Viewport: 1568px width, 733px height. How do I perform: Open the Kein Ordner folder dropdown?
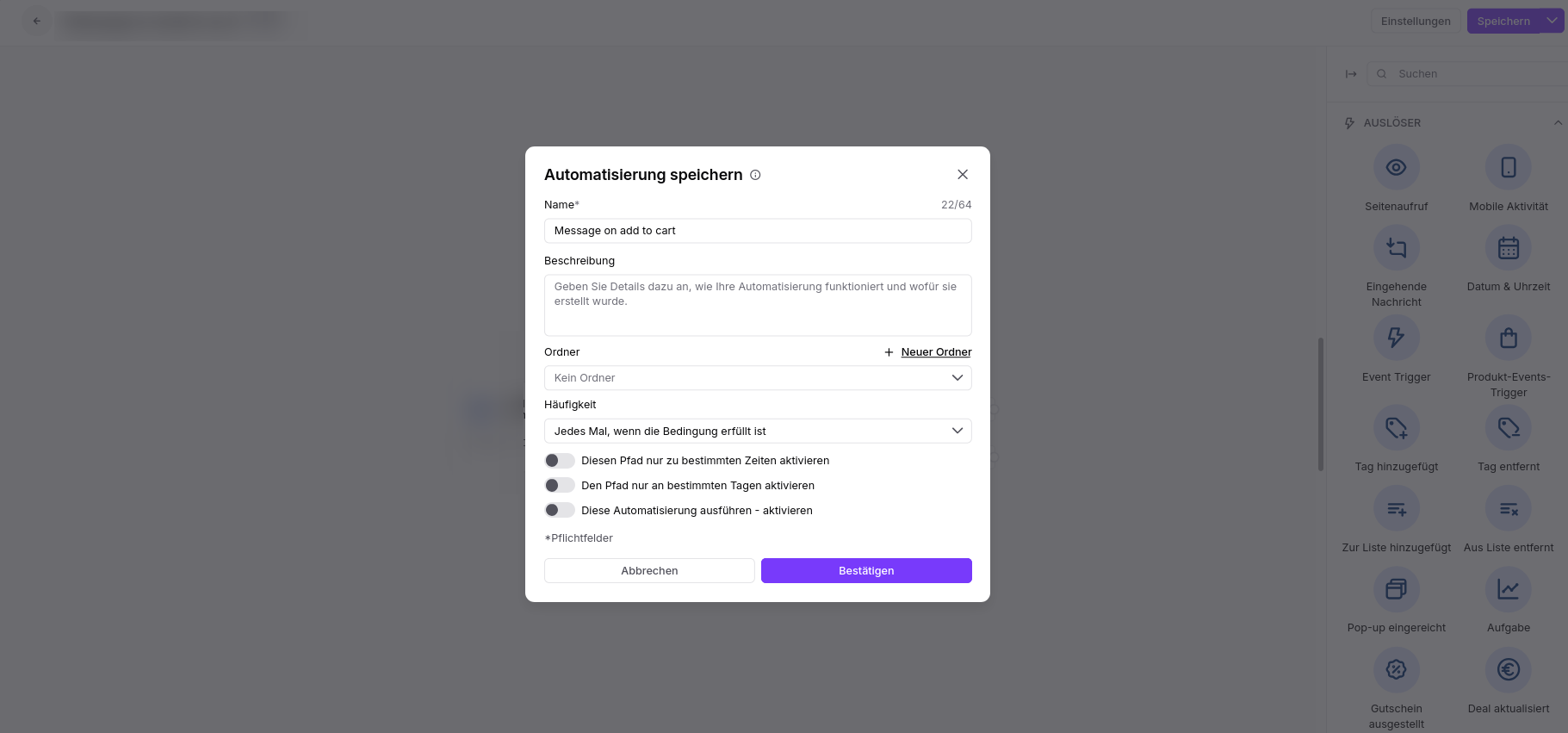[x=758, y=378]
